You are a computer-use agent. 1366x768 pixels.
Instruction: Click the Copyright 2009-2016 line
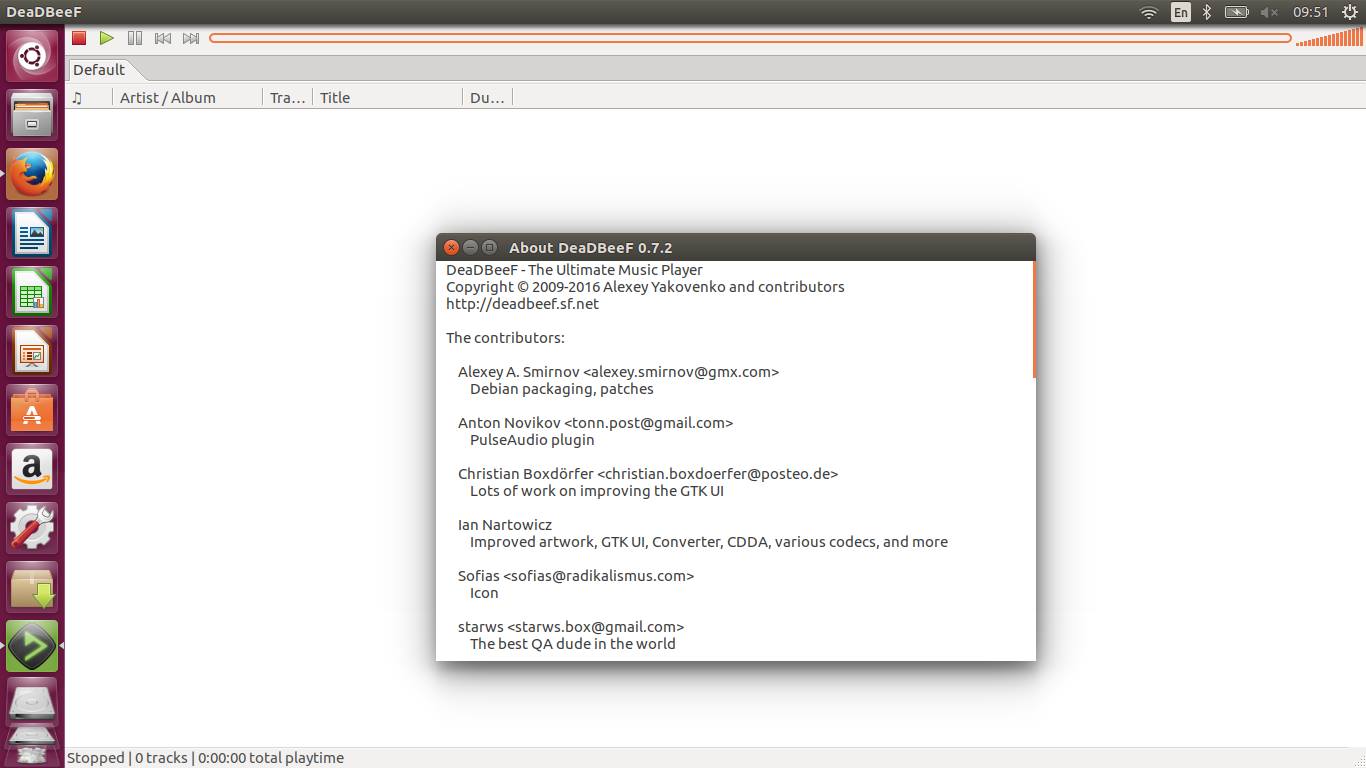tap(645, 287)
